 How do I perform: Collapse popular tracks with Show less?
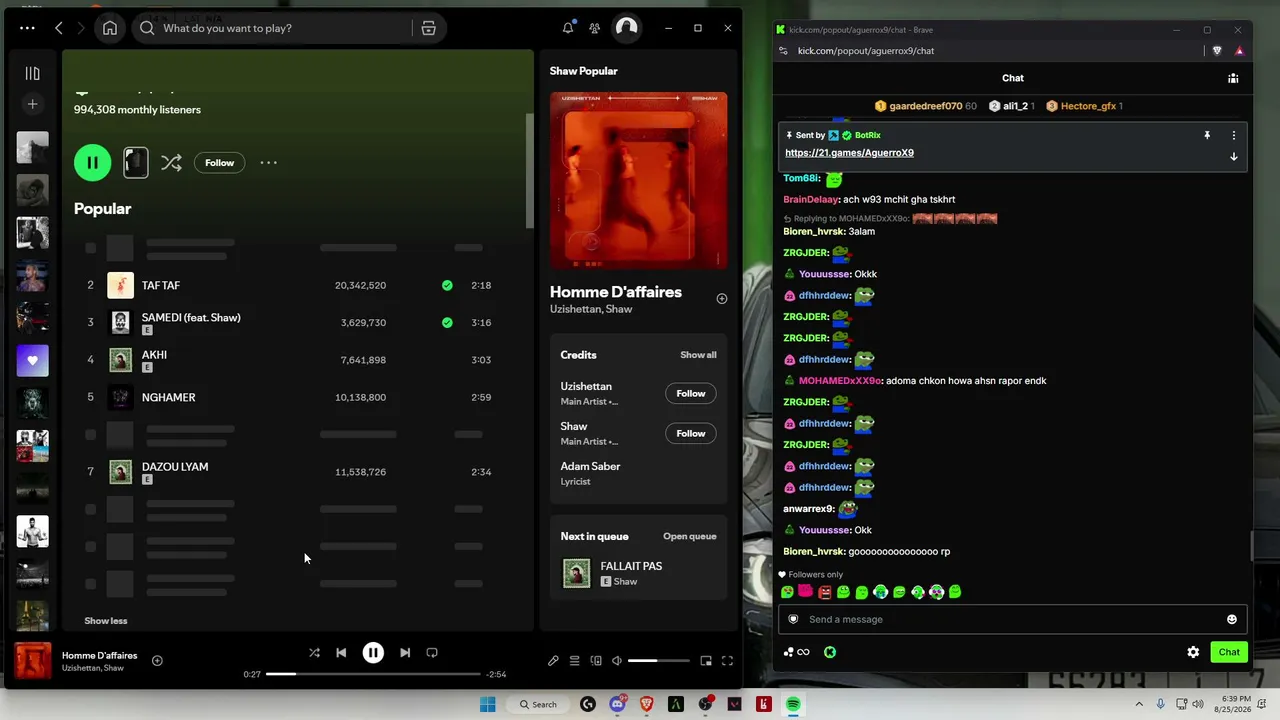105,621
